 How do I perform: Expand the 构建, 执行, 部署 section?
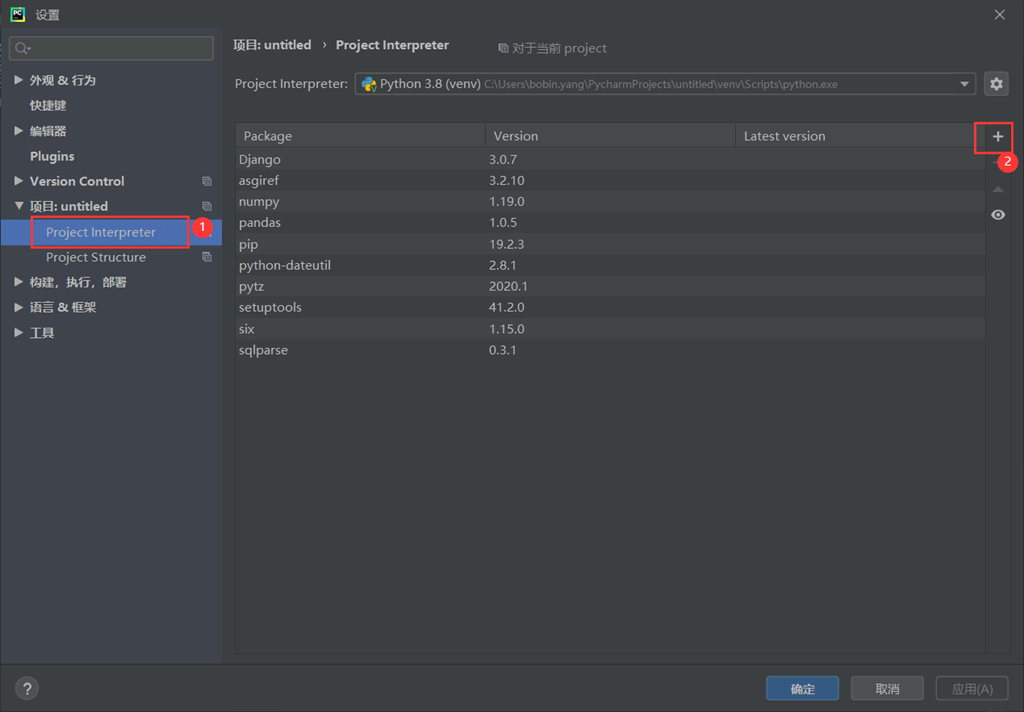click(18, 282)
